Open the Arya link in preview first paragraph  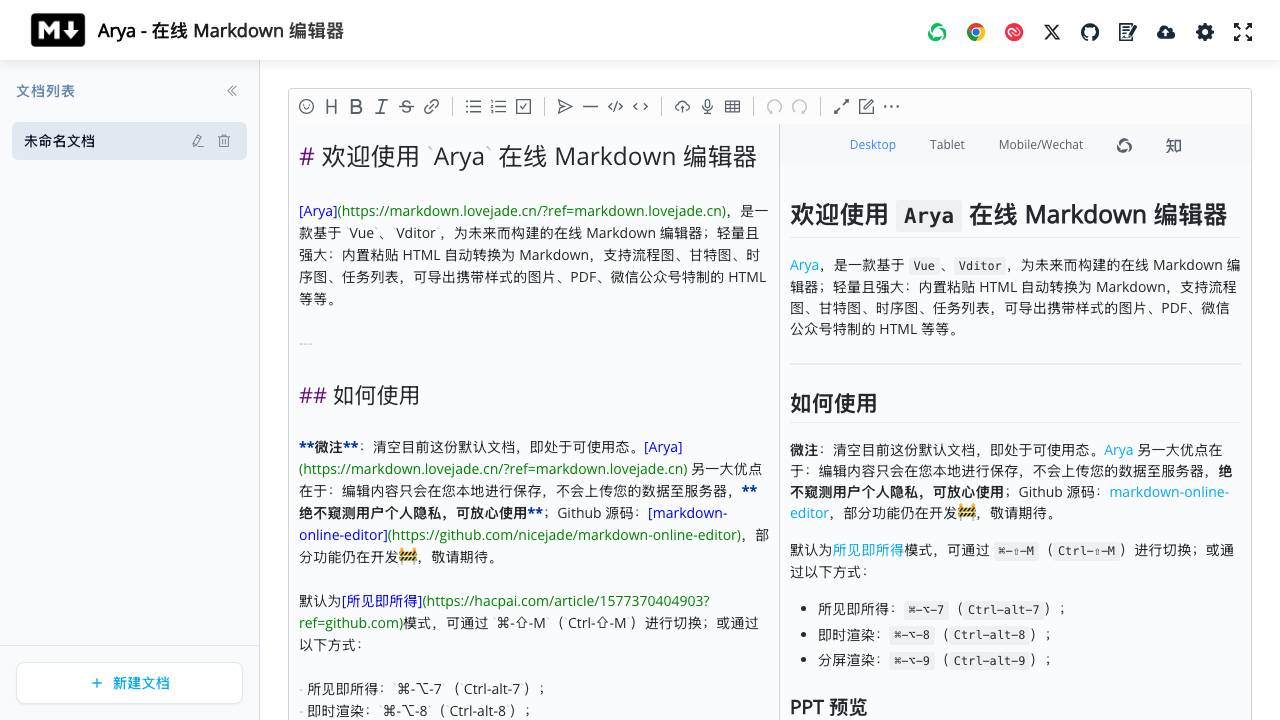tap(804, 265)
